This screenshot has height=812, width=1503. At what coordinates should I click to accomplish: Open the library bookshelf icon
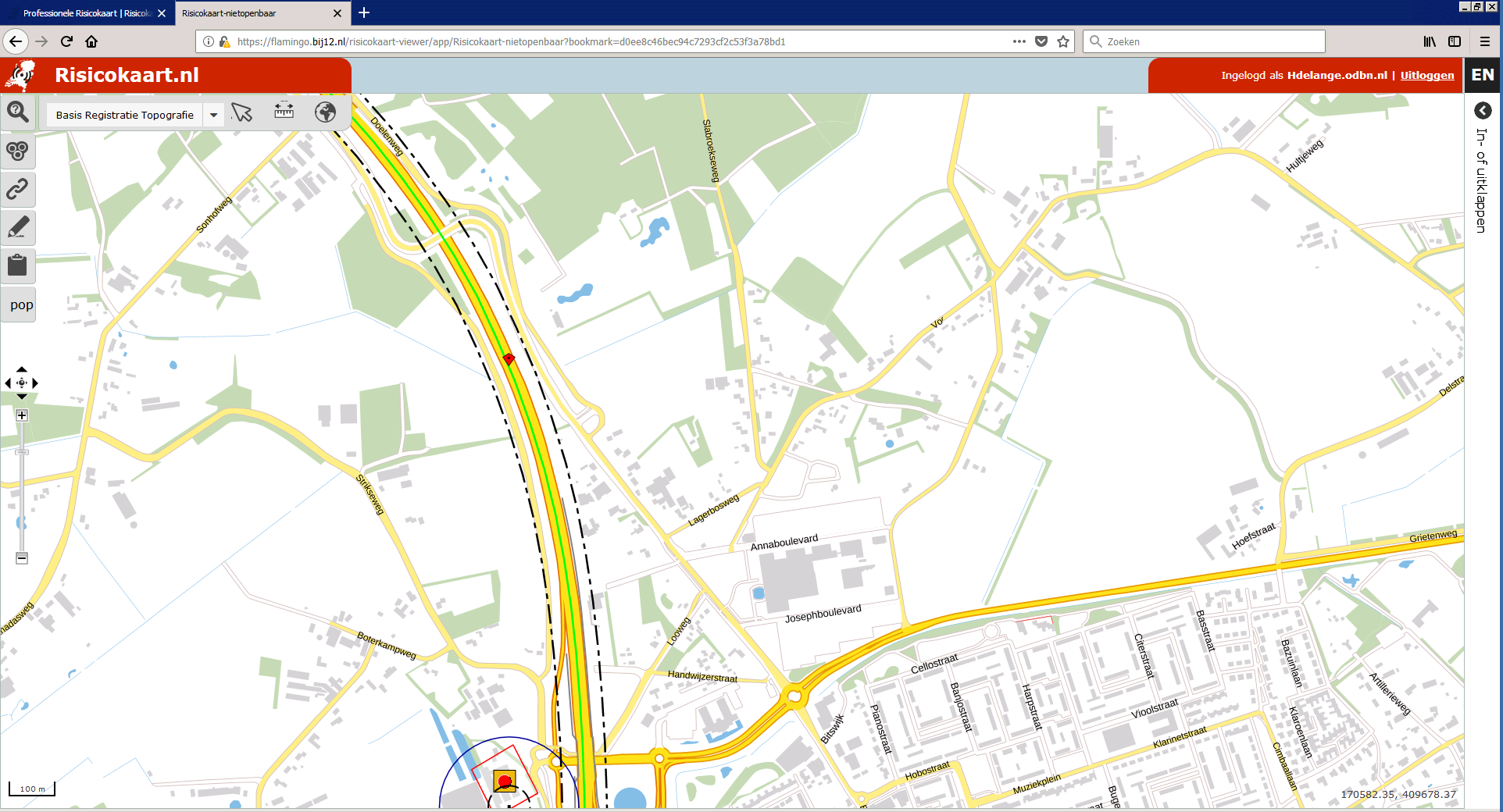tap(1430, 41)
